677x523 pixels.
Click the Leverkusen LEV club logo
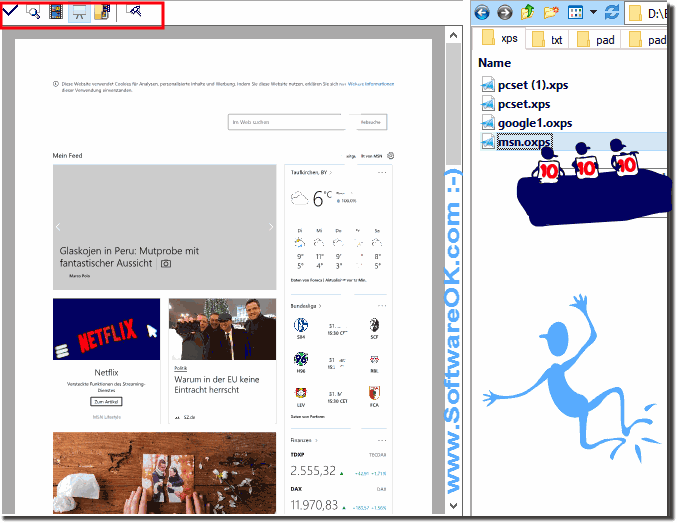[301, 393]
